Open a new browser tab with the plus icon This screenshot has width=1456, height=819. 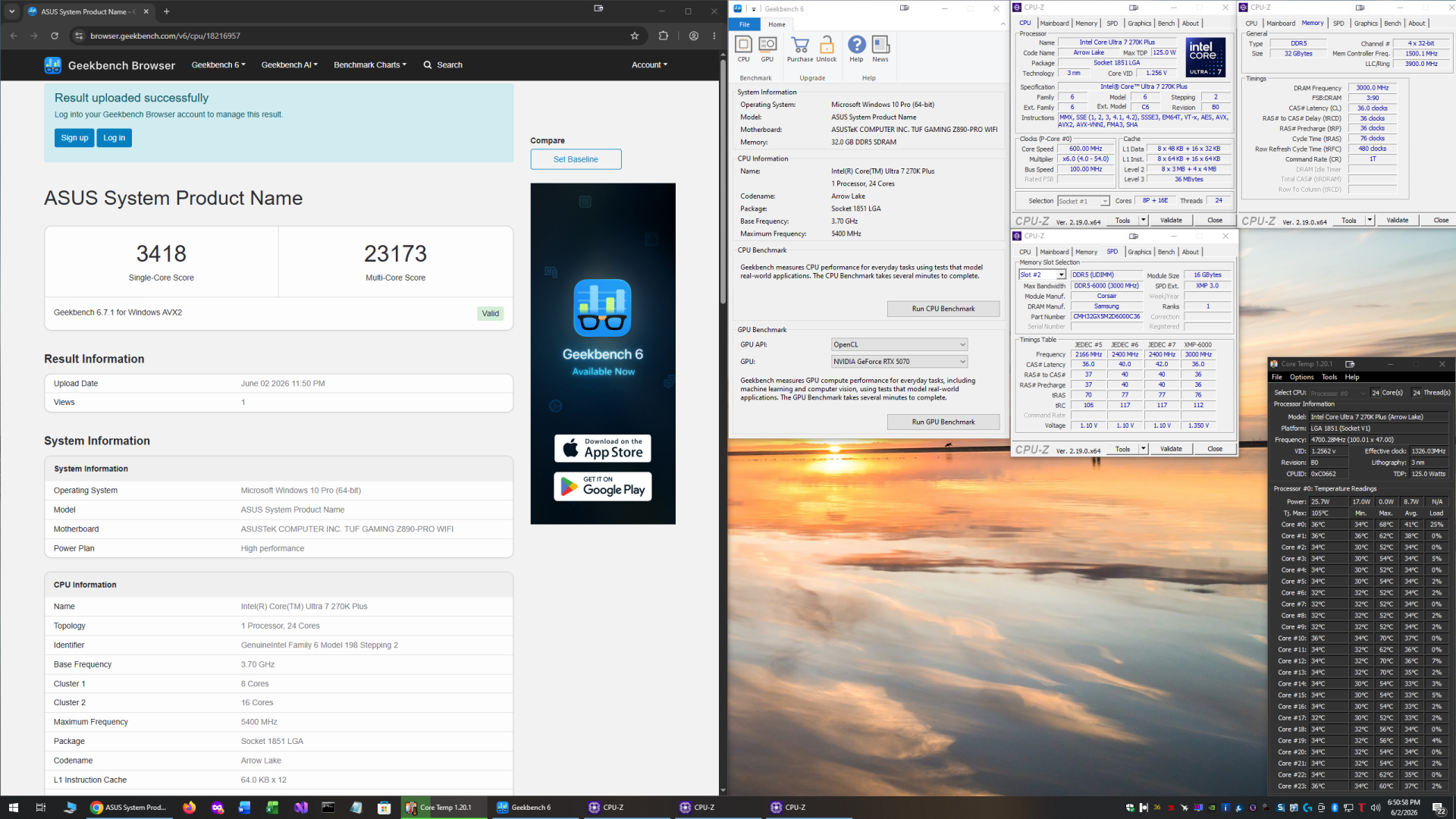pyautogui.click(x=167, y=11)
